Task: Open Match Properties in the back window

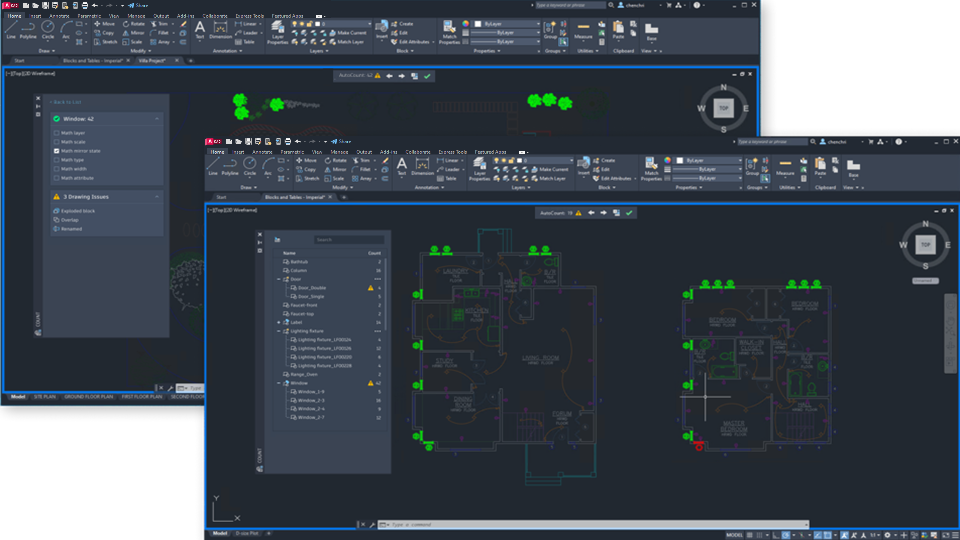Action: [449, 32]
